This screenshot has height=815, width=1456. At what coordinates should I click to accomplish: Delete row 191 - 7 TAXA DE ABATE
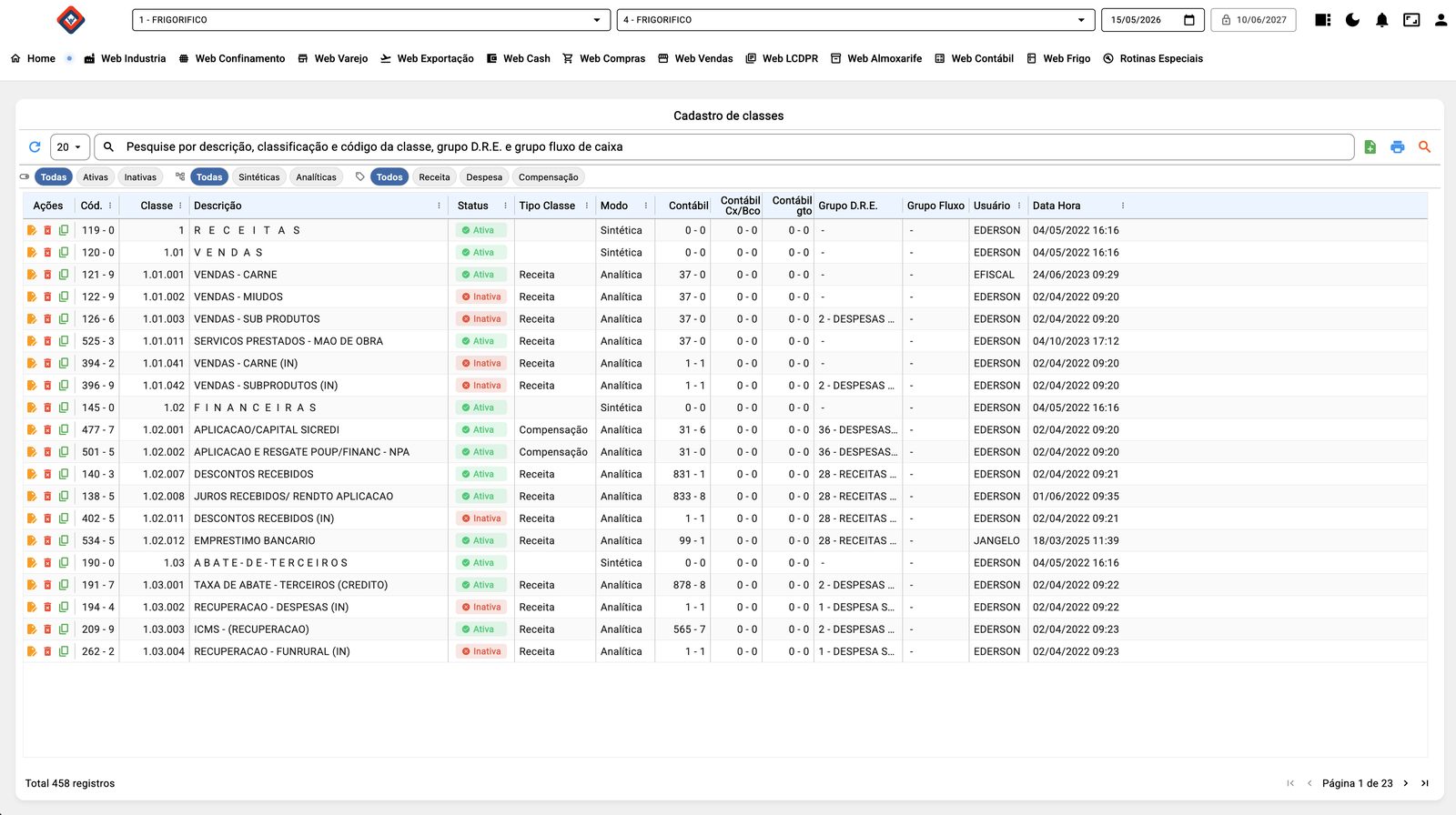[47, 585]
